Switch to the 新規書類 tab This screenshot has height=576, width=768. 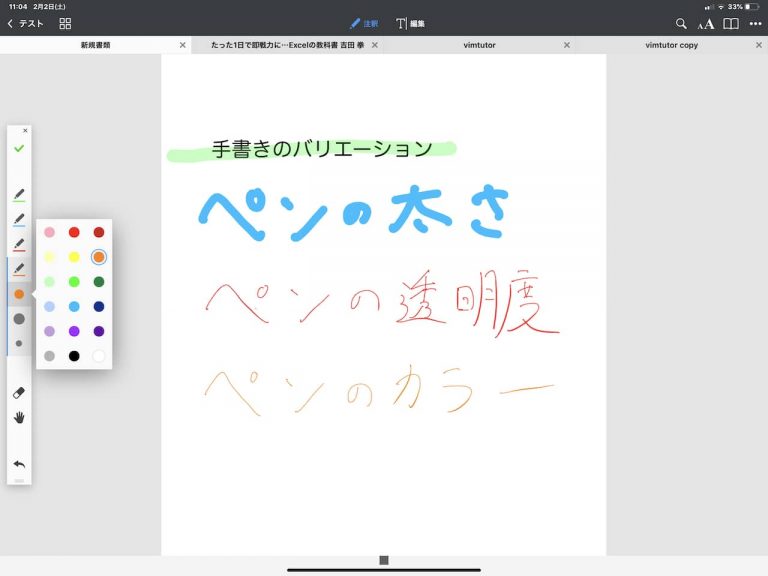click(x=96, y=45)
